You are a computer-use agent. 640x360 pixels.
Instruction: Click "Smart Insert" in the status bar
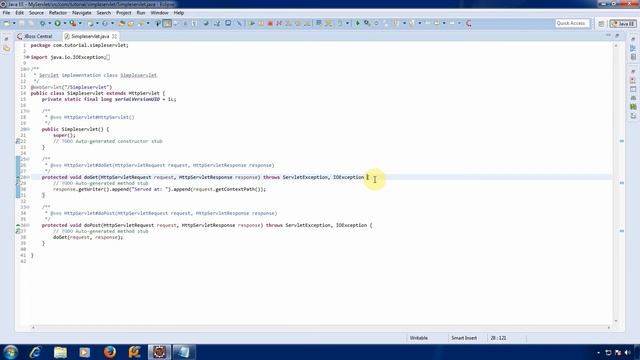[x=464, y=338]
